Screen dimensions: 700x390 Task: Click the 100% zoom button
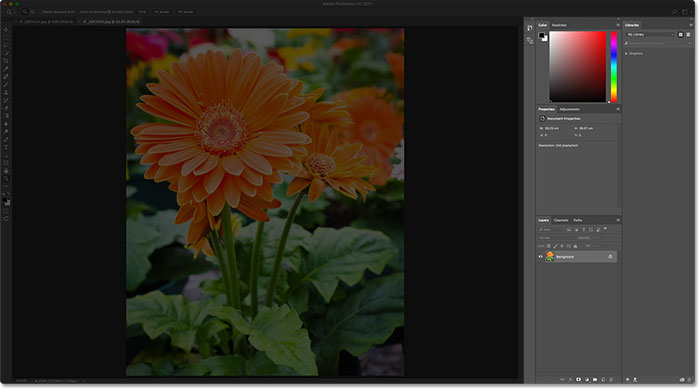pyautogui.click(x=142, y=12)
